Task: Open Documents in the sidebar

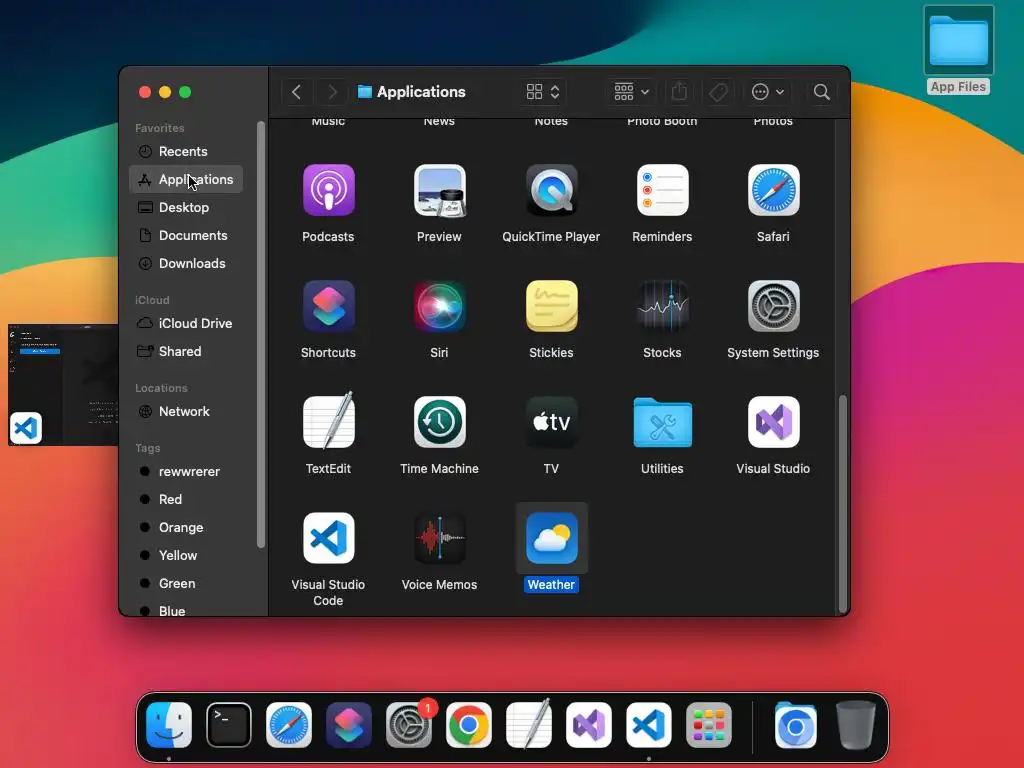Action: [x=186, y=236]
